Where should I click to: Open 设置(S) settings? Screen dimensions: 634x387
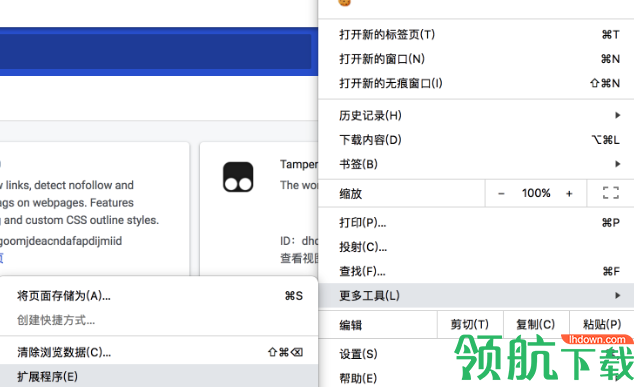pyautogui.click(x=476, y=354)
